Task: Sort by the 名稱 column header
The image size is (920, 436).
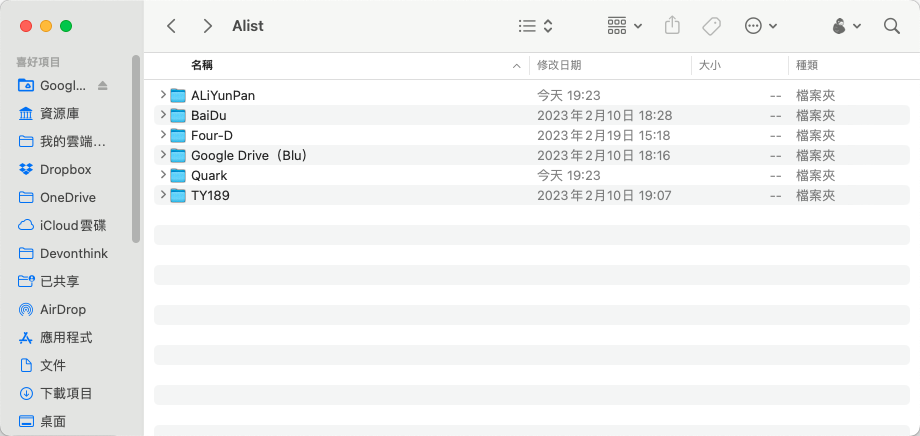Action: pyautogui.click(x=202, y=65)
